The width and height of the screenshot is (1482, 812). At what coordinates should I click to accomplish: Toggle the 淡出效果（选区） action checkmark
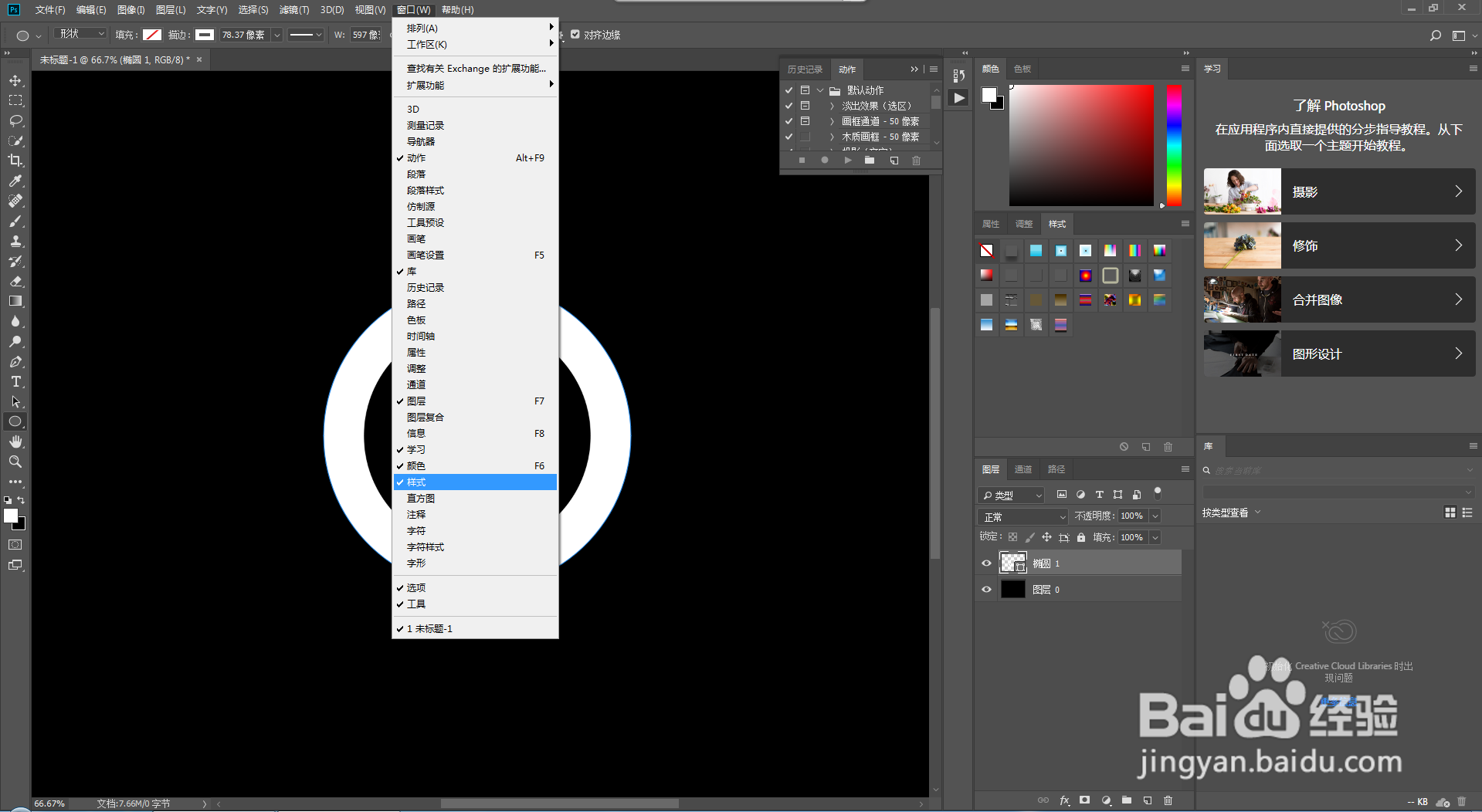pyautogui.click(x=788, y=106)
